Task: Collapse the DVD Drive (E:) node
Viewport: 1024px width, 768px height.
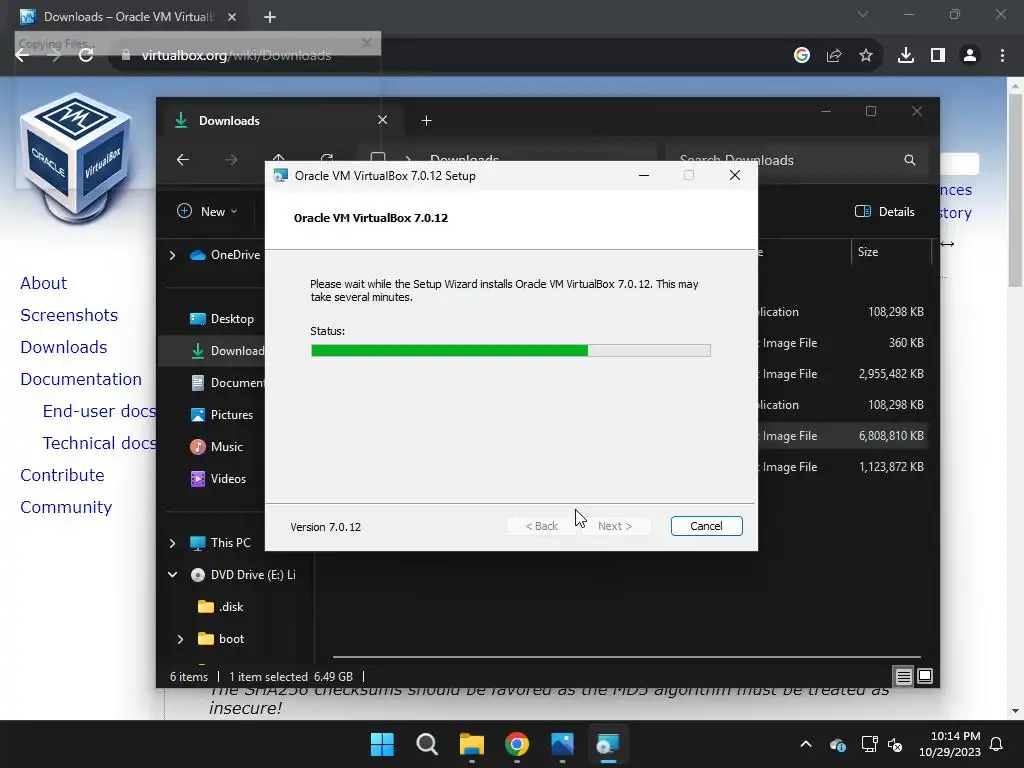Action: tap(172, 575)
